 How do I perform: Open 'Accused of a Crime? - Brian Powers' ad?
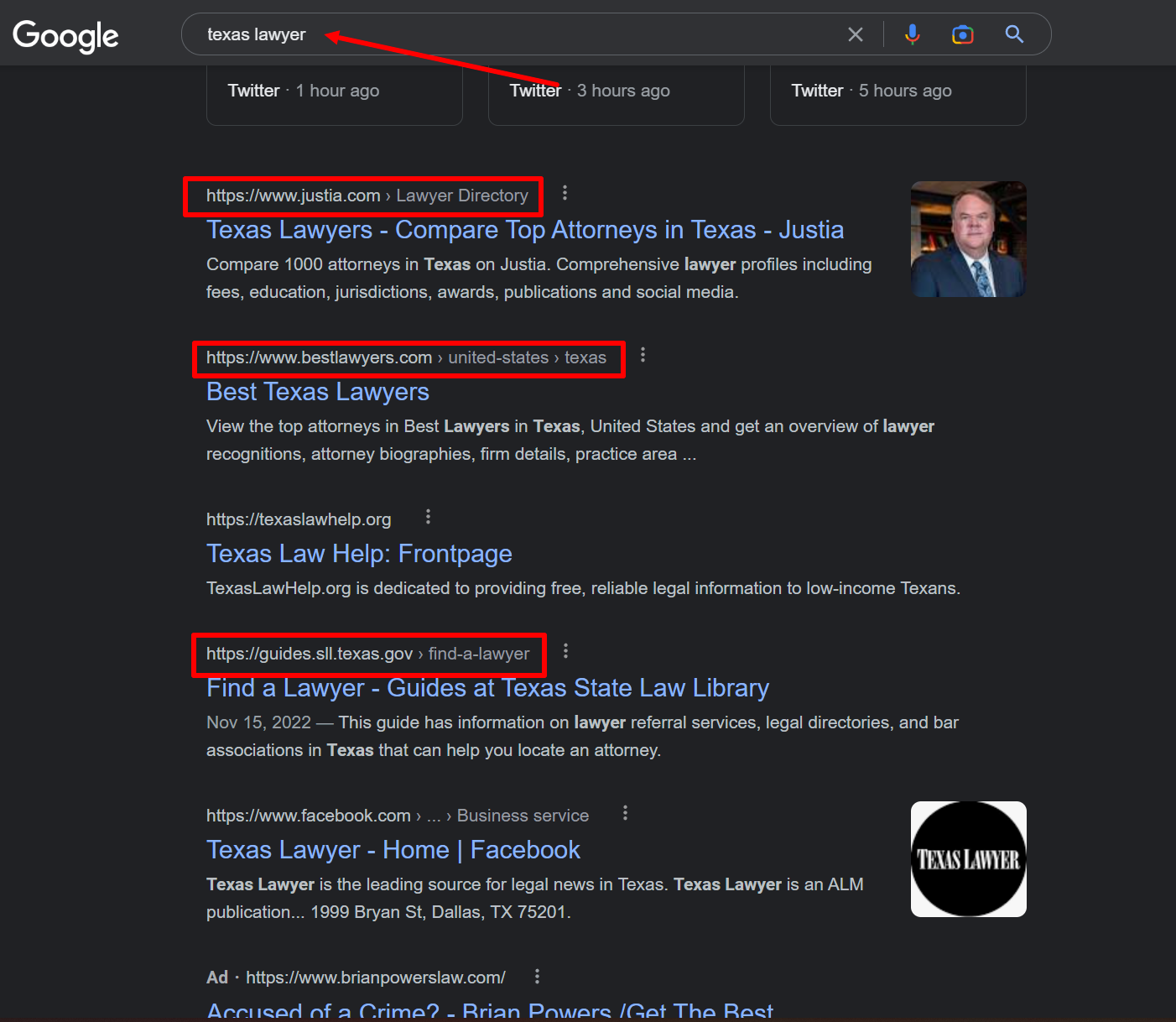pyautogui.click(x=490, y=1010)
